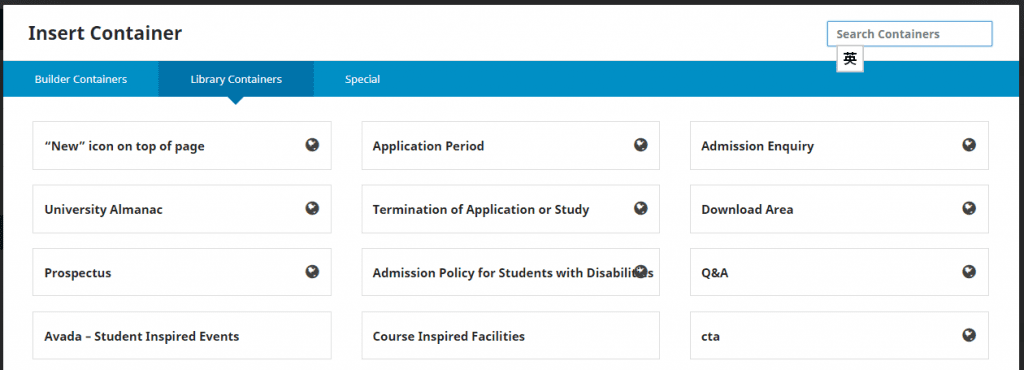1024x370 pixels.
Task: Click globe icon on "New" icon container
Action: pos(312,145)
